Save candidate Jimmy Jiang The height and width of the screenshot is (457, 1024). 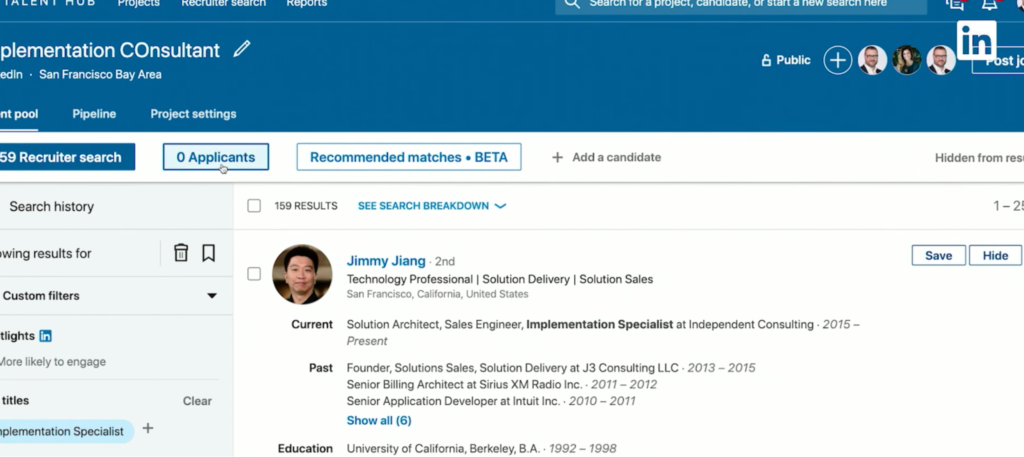tap(938, 256)
